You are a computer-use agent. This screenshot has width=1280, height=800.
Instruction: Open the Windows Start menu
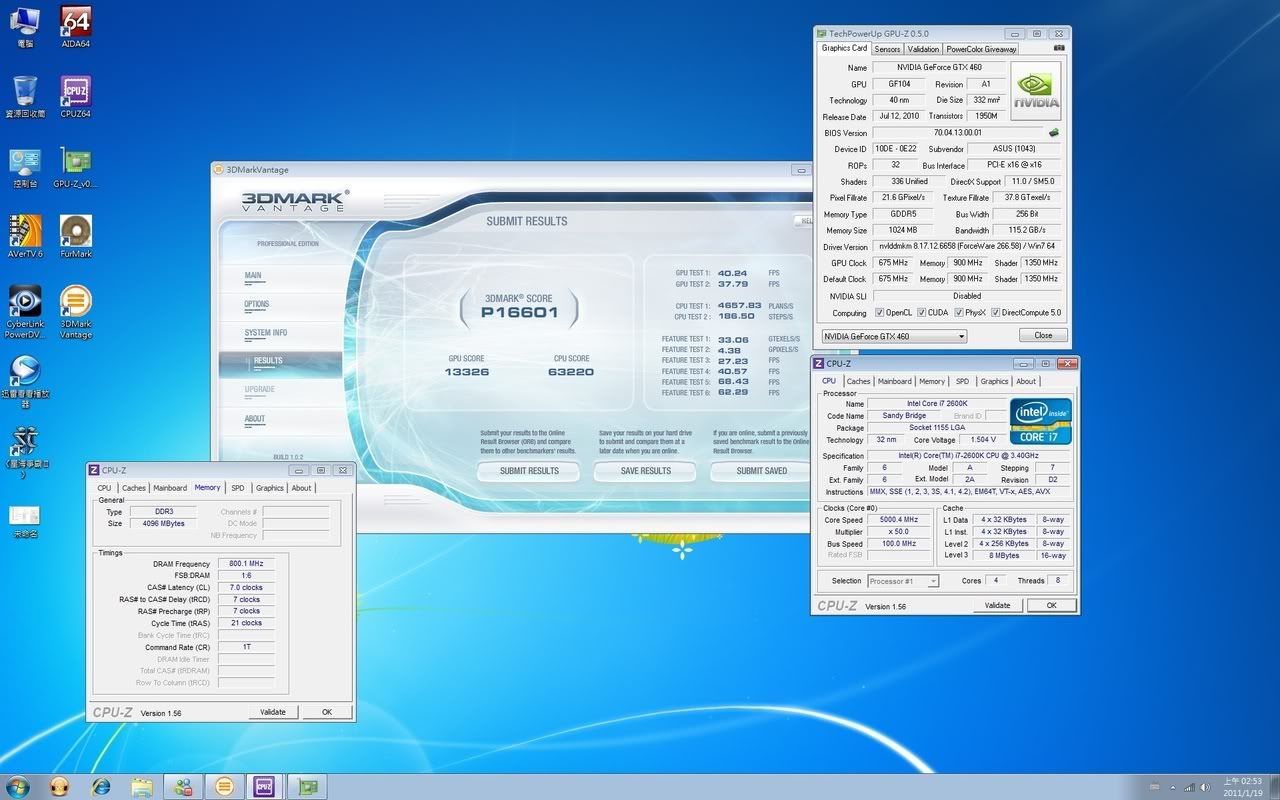coord(18,786)
